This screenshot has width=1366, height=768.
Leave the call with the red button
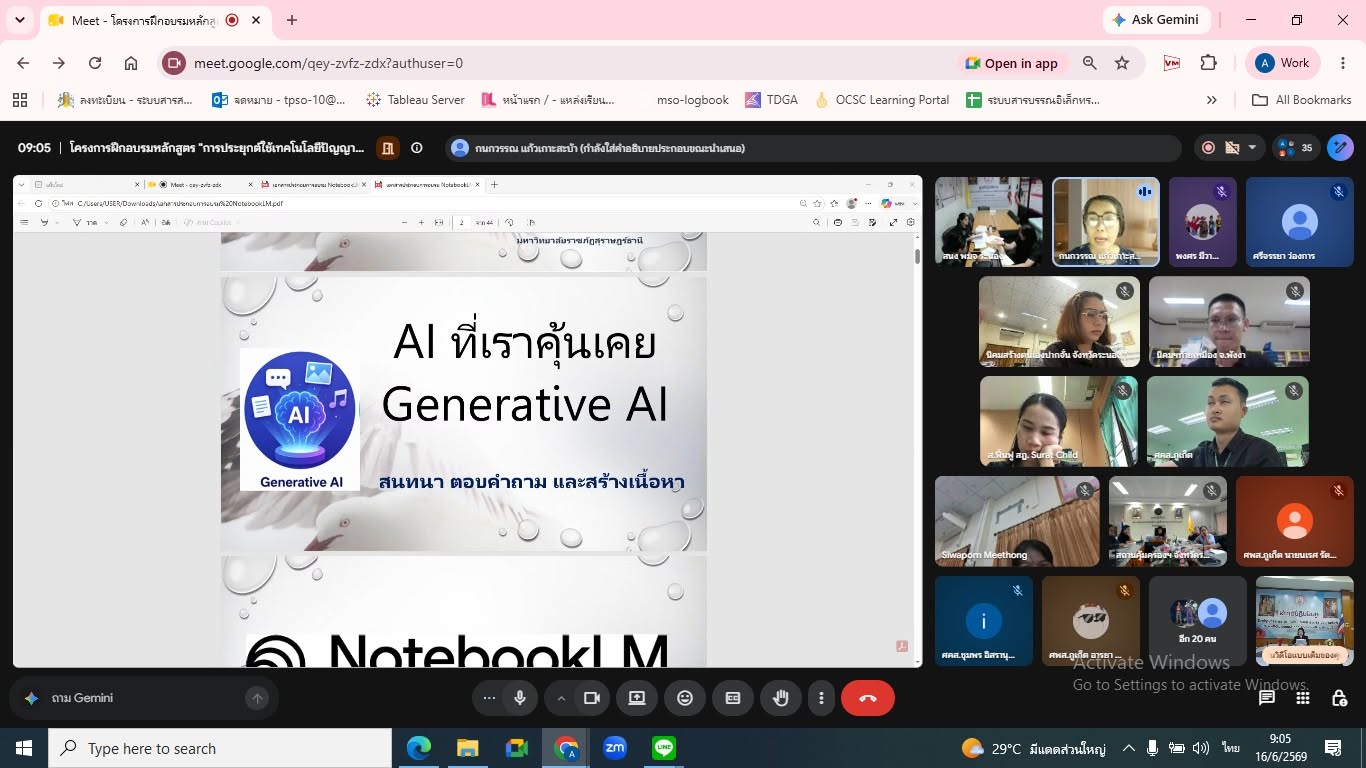tap(868, 699)
